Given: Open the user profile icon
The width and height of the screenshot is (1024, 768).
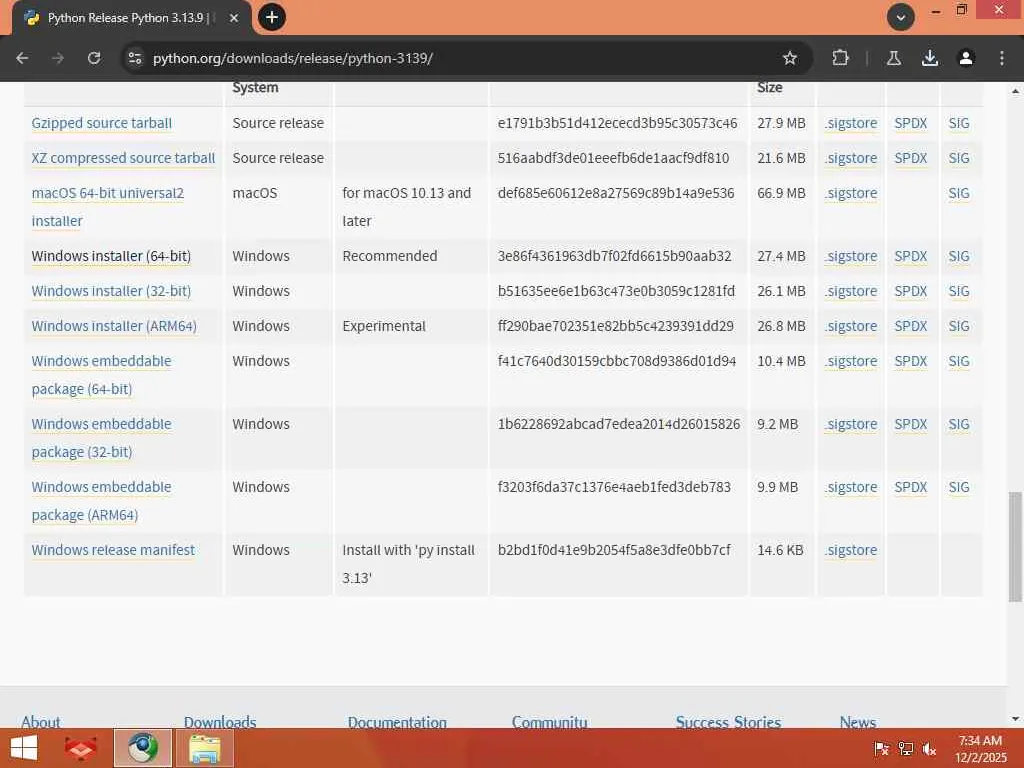Looking at the screenshot, I should pyautogui.click(x=966, y=58).
